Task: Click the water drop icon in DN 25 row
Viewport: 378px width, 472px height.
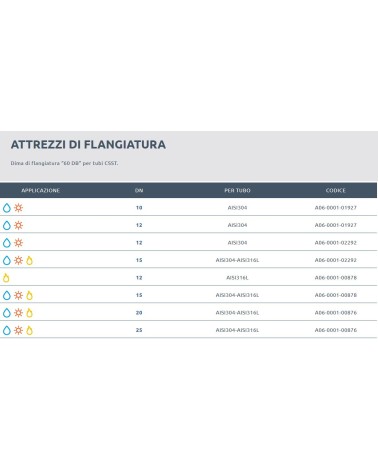Action: 7,330
